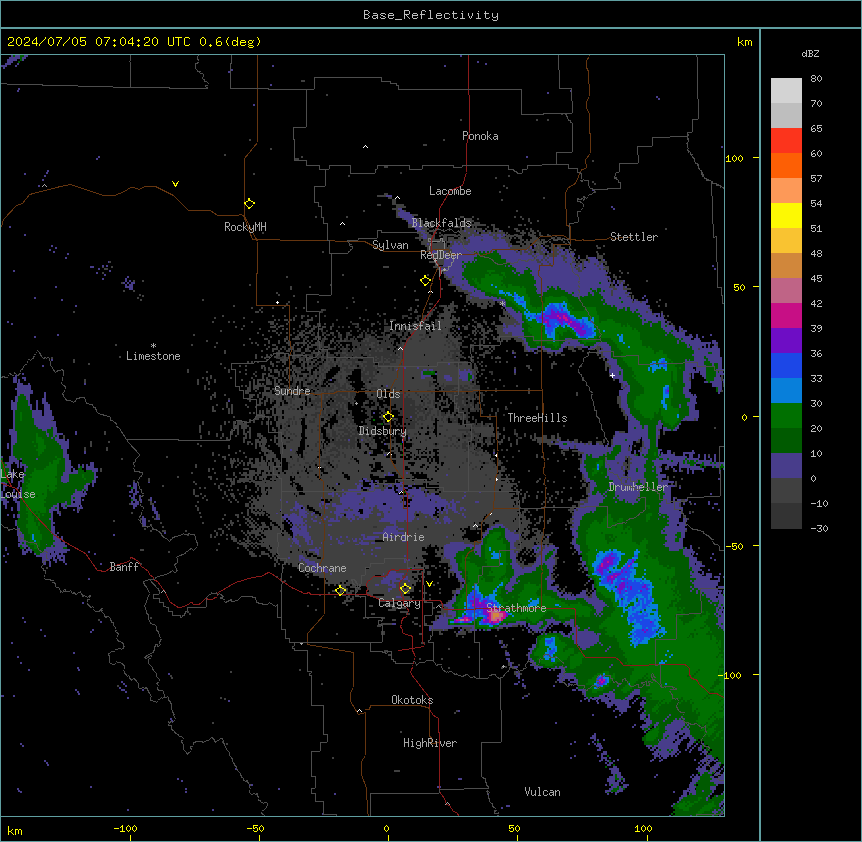Click the km unit label at top right

(x=744, y=42)
